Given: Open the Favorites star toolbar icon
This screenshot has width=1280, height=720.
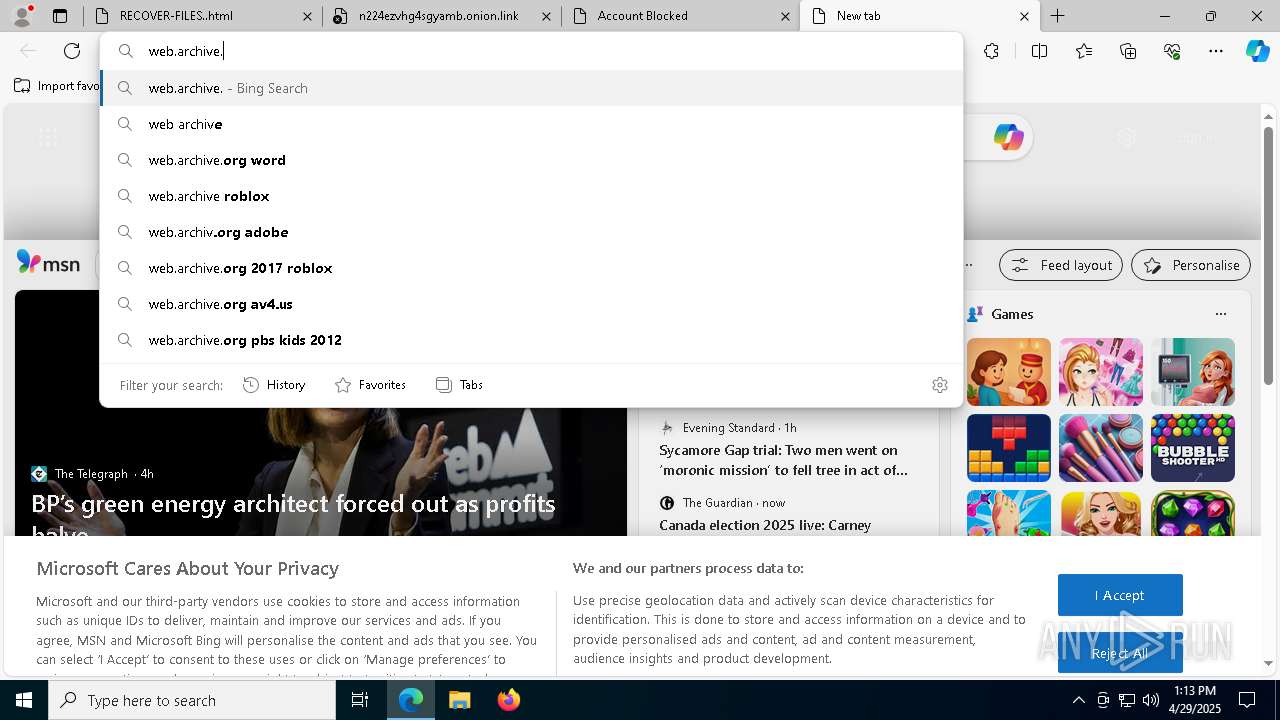Looking at the screenshot, I should coord(1084,51).
